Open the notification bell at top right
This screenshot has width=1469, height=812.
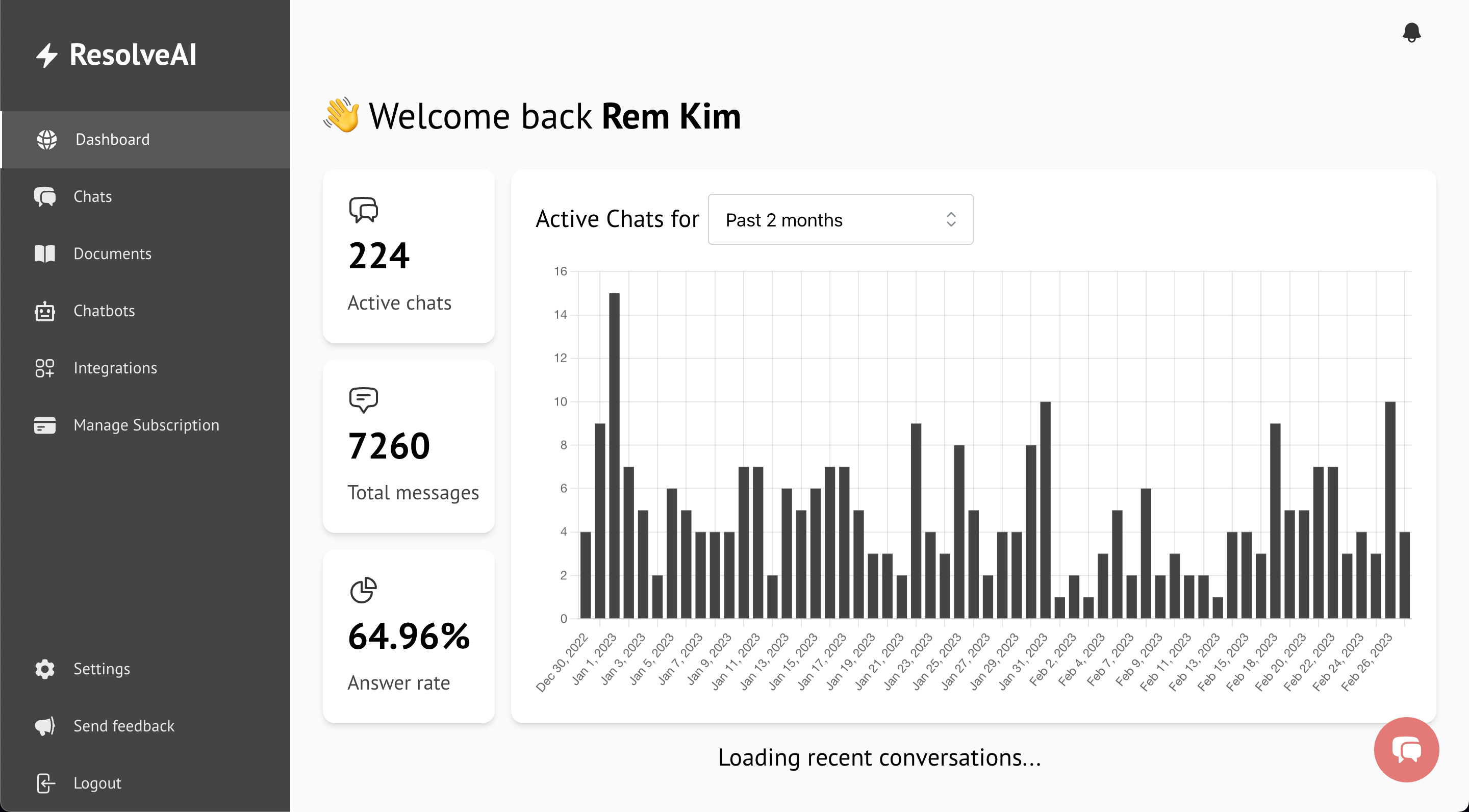pos(1412,33)
